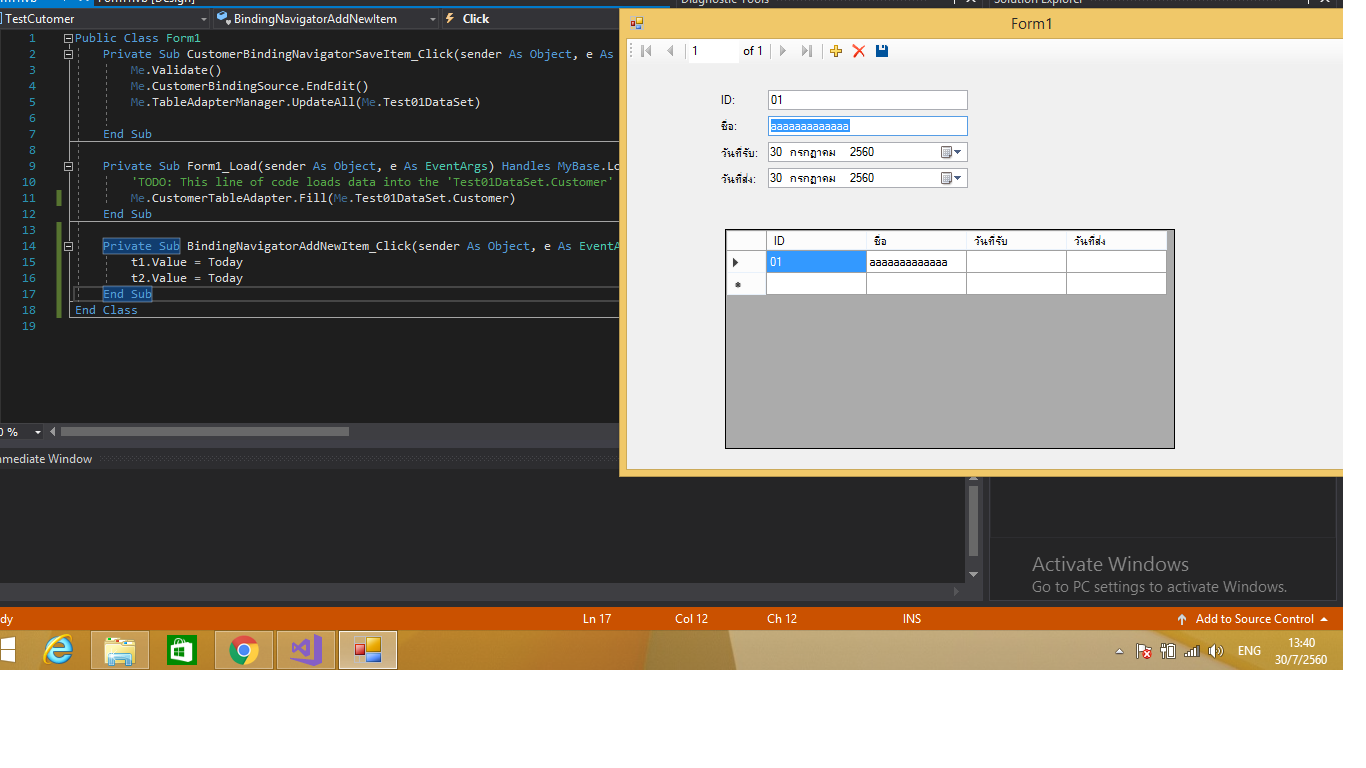Delete record with red X icon

[859, 51]
